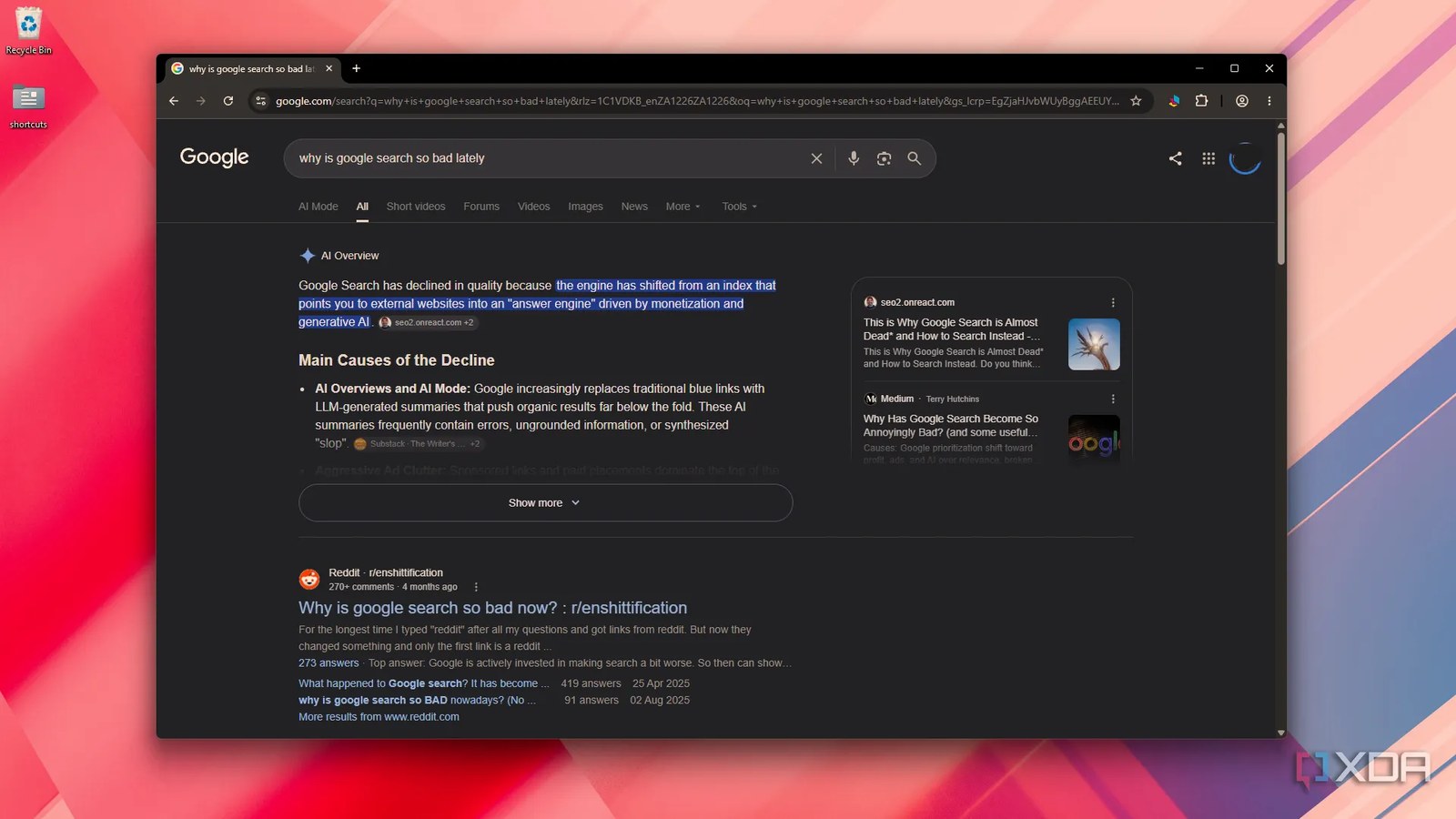Reload the Google search page
The height and width of the screenshot is (819, 1456).
pyautogui.click(x=228, y=101)
